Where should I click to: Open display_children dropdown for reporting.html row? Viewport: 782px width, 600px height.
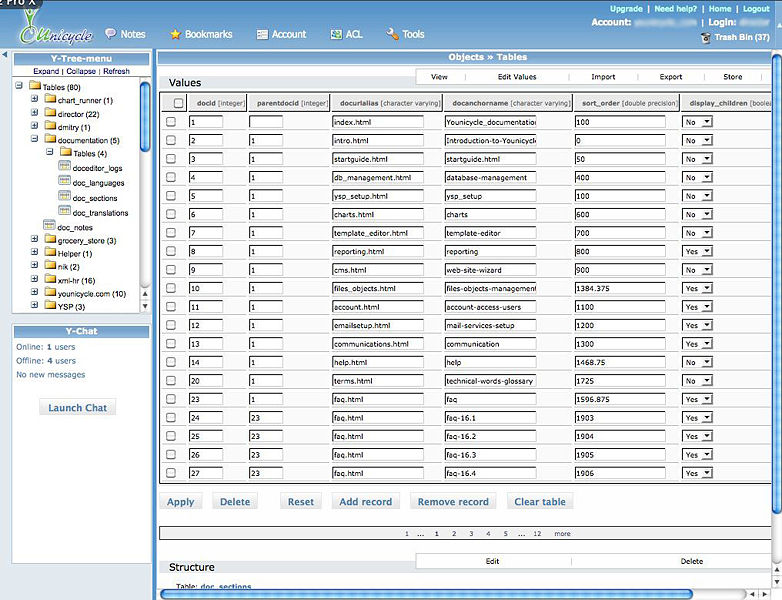coord(698,252)
